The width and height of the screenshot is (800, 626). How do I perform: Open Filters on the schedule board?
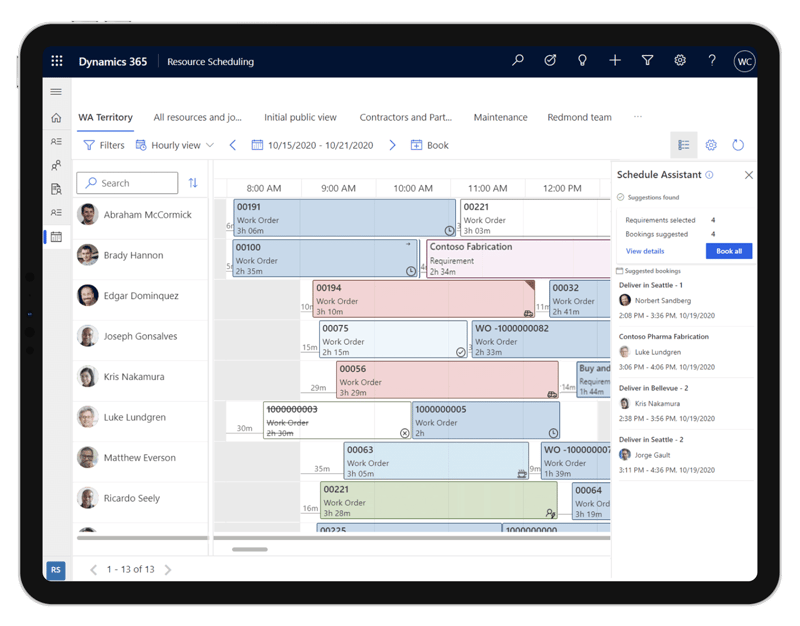[104, 145]
